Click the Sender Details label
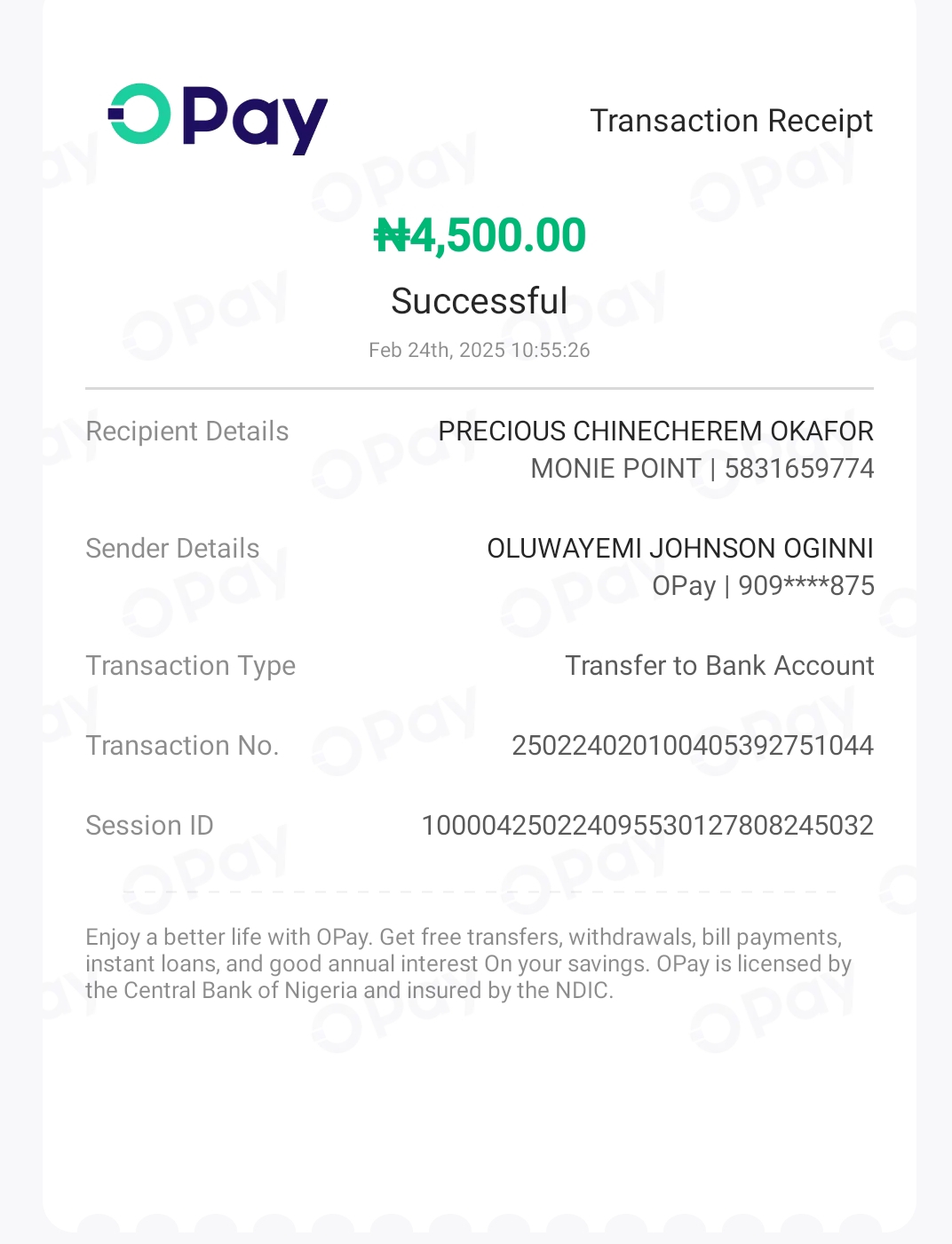Image resolution: width=952 pixels, height=1244 pixels. (172, 549)
